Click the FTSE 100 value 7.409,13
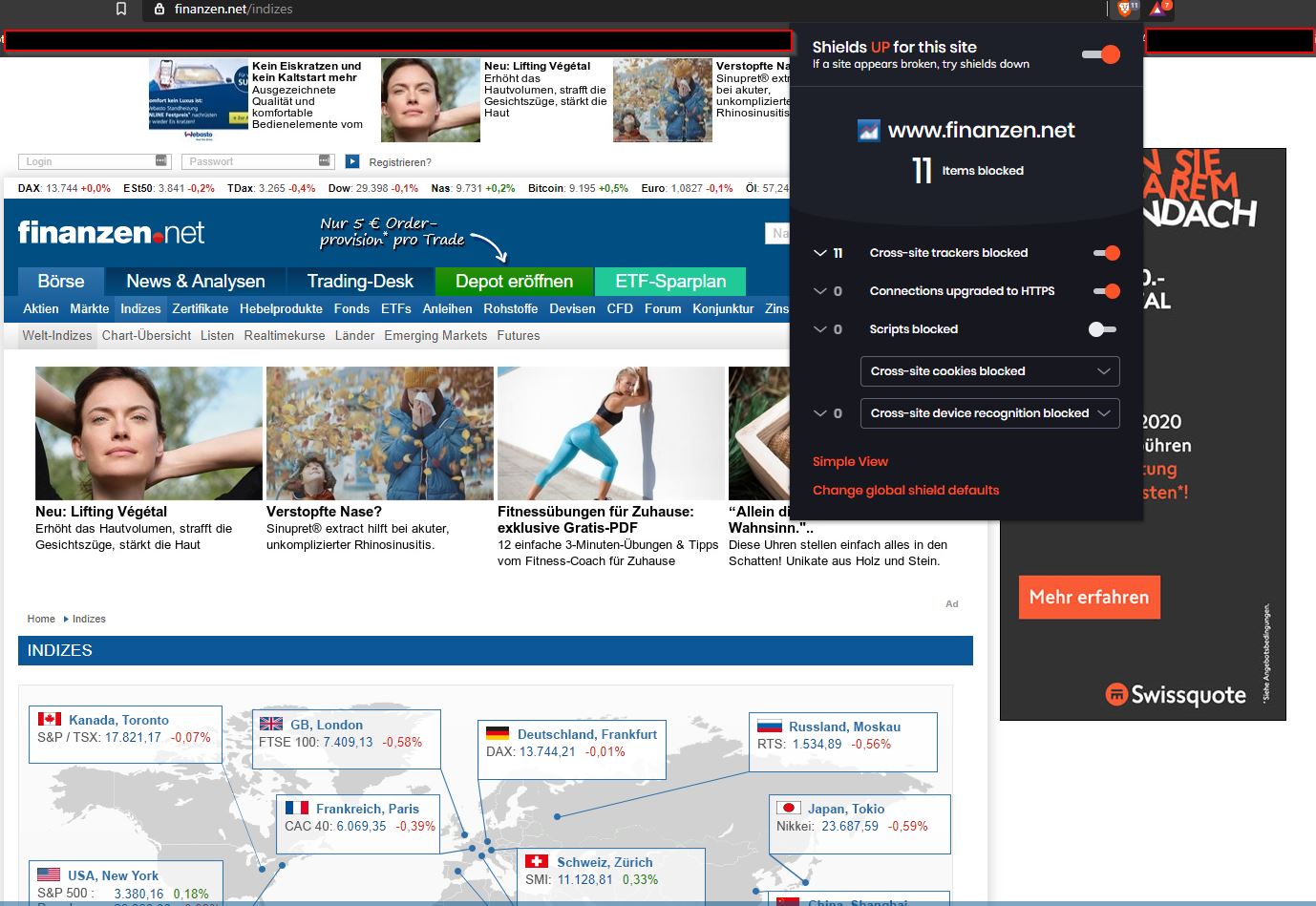 [x=348, y=742]
